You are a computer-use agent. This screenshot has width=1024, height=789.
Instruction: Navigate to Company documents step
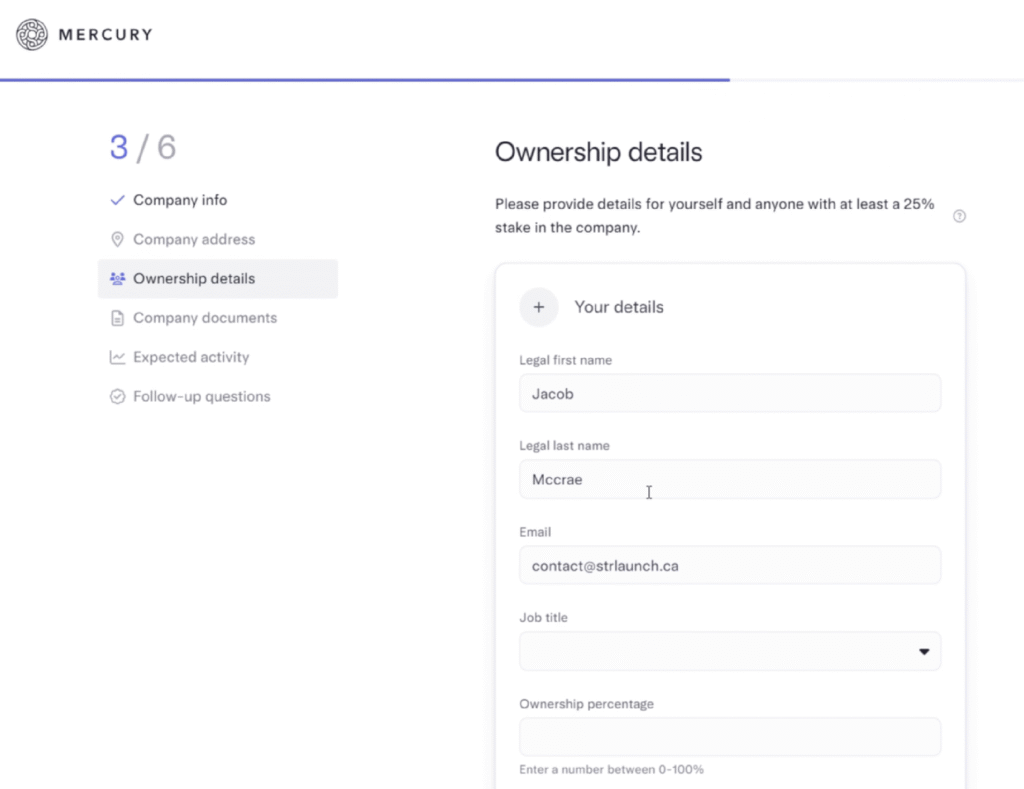click(205, 318)
